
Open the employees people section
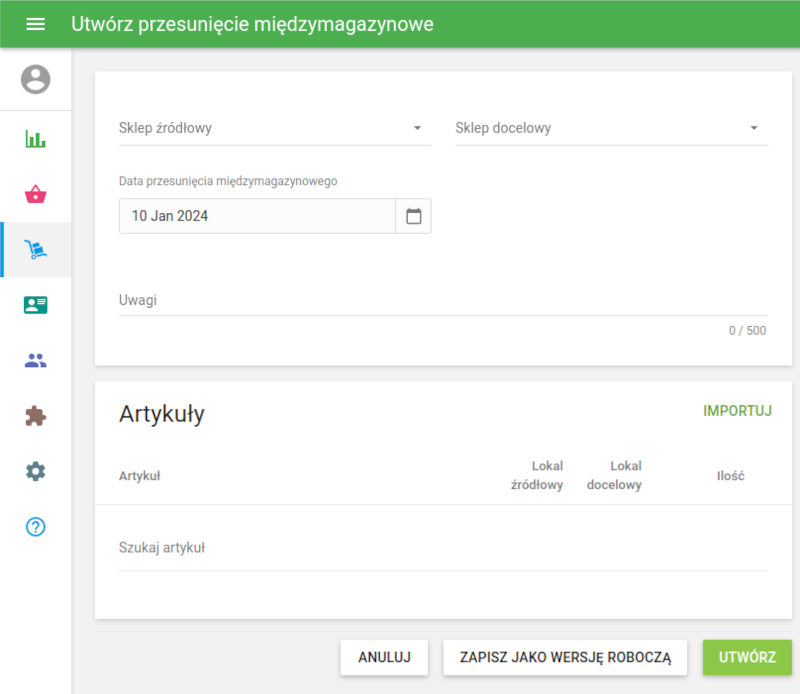point(36,360)
